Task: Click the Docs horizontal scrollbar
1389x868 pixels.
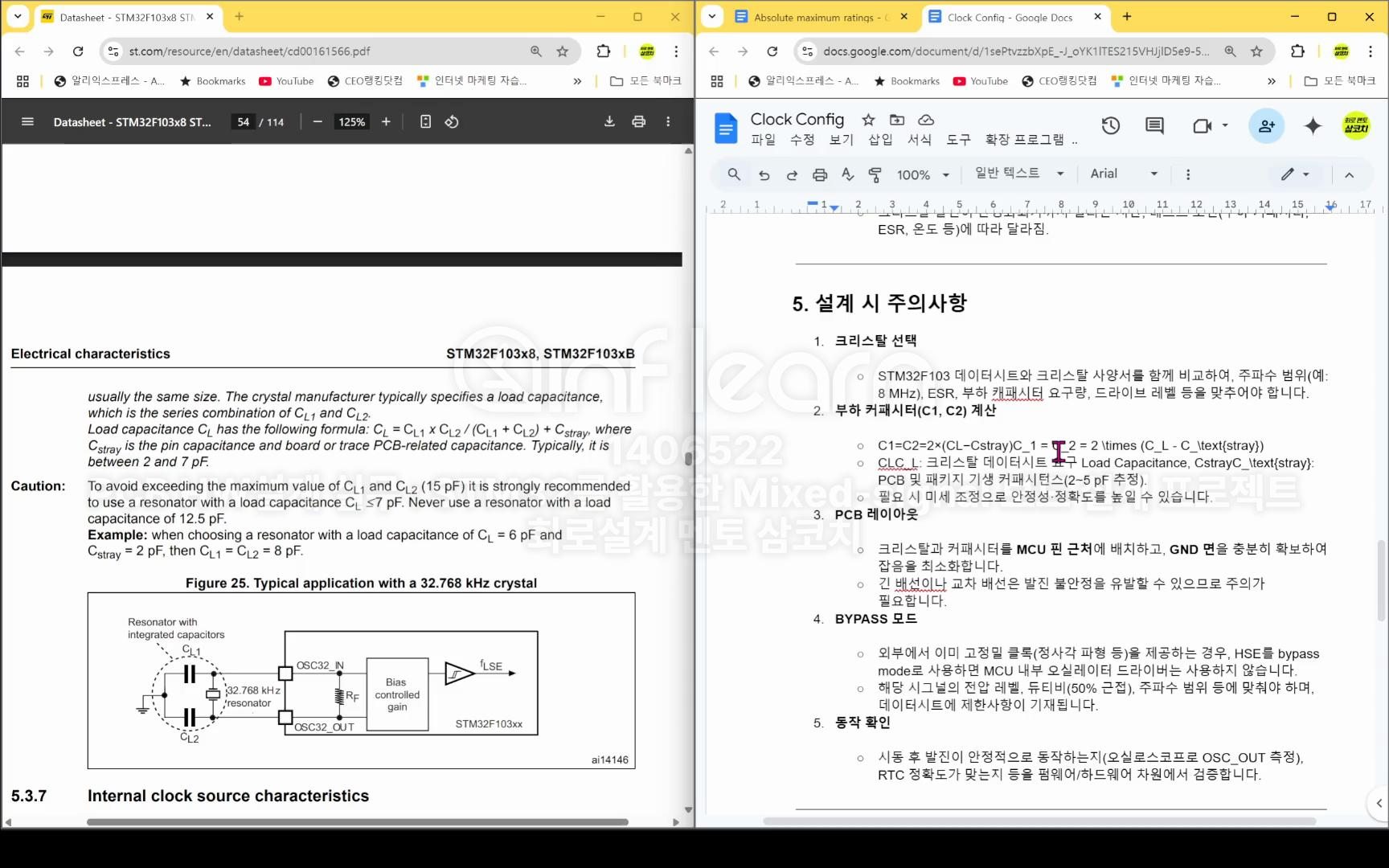Action: [1039, 821]
